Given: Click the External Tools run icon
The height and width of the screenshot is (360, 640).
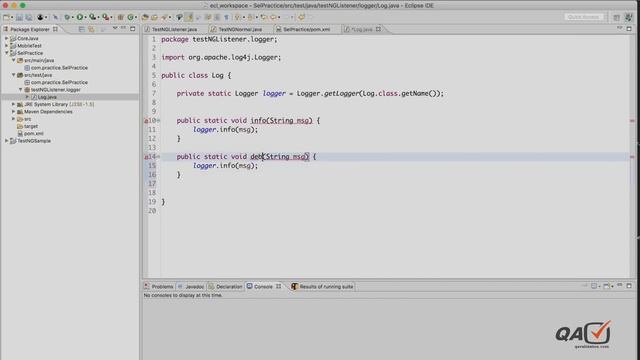Looking at the screenshot, I should 106,17.
